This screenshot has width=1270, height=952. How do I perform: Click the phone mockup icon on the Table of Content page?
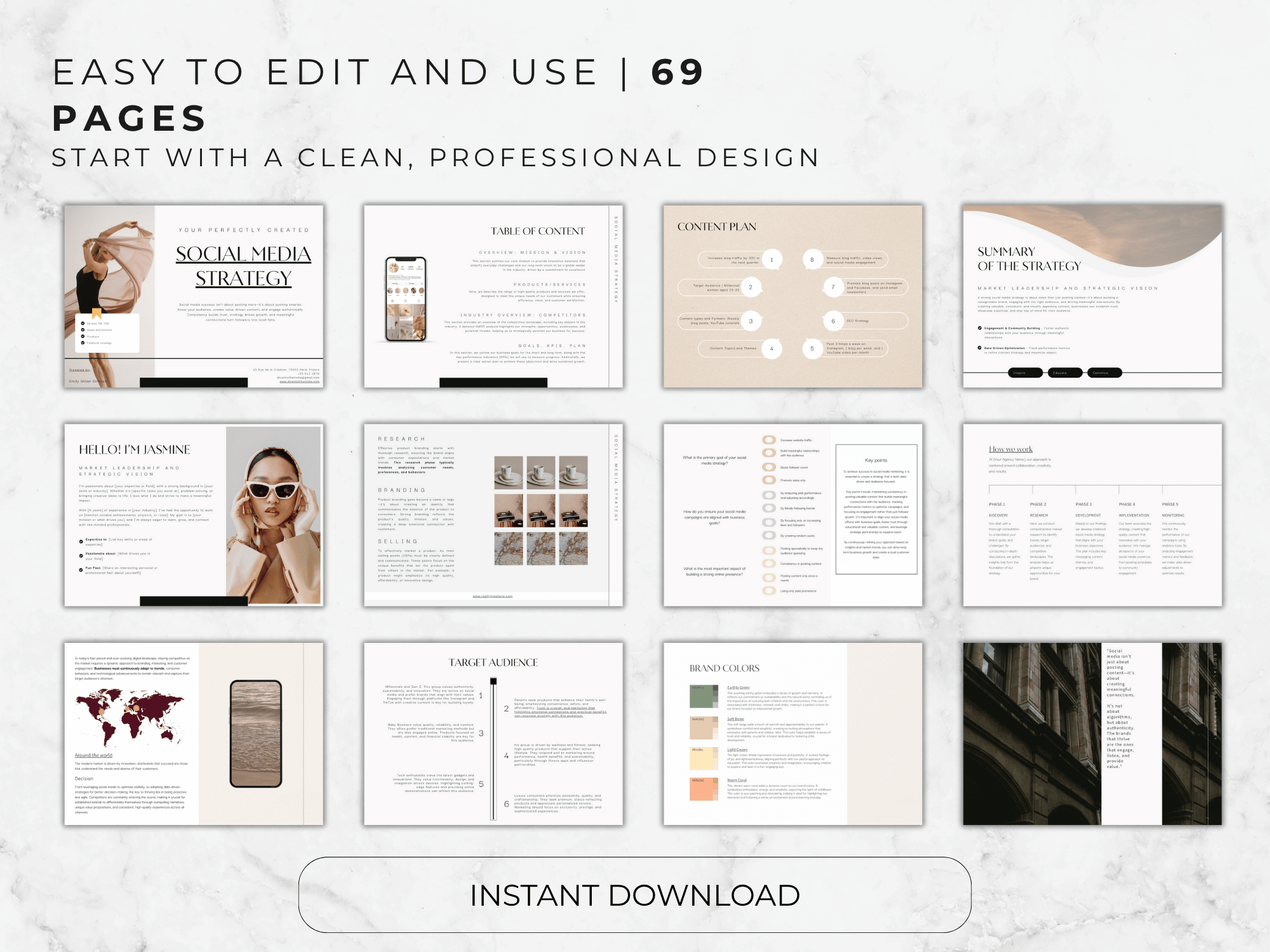point(404,298)
